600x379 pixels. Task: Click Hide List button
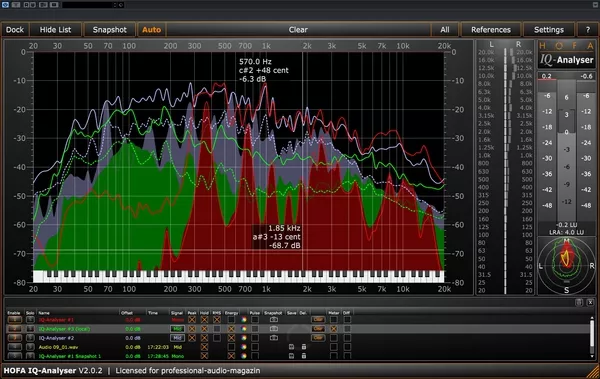(55, 30)
